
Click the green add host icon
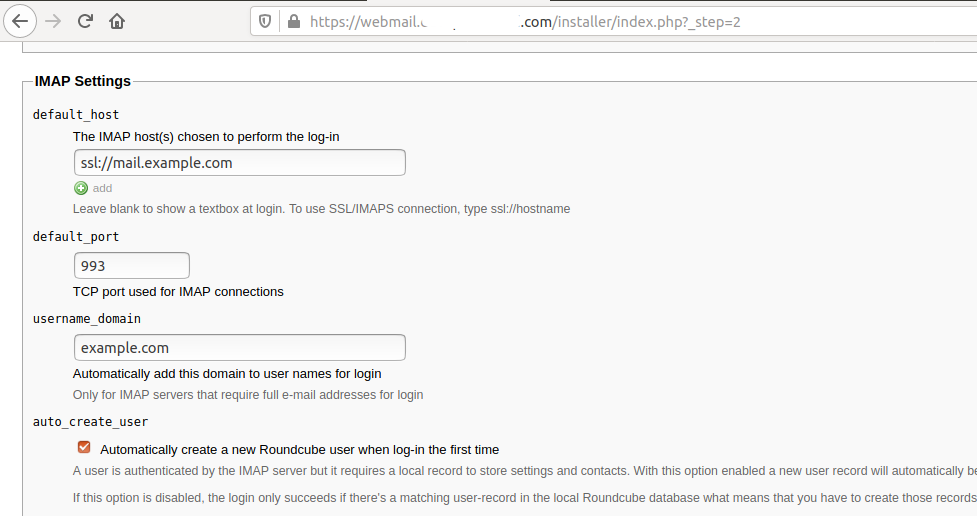click(81, 188)
